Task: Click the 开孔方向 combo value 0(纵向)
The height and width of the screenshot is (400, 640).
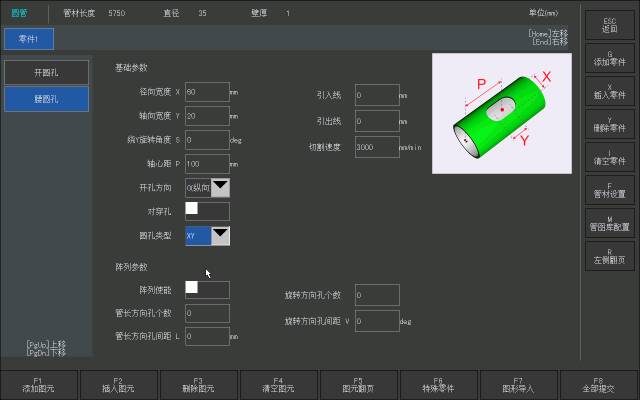Action: (x=198, y=187)
